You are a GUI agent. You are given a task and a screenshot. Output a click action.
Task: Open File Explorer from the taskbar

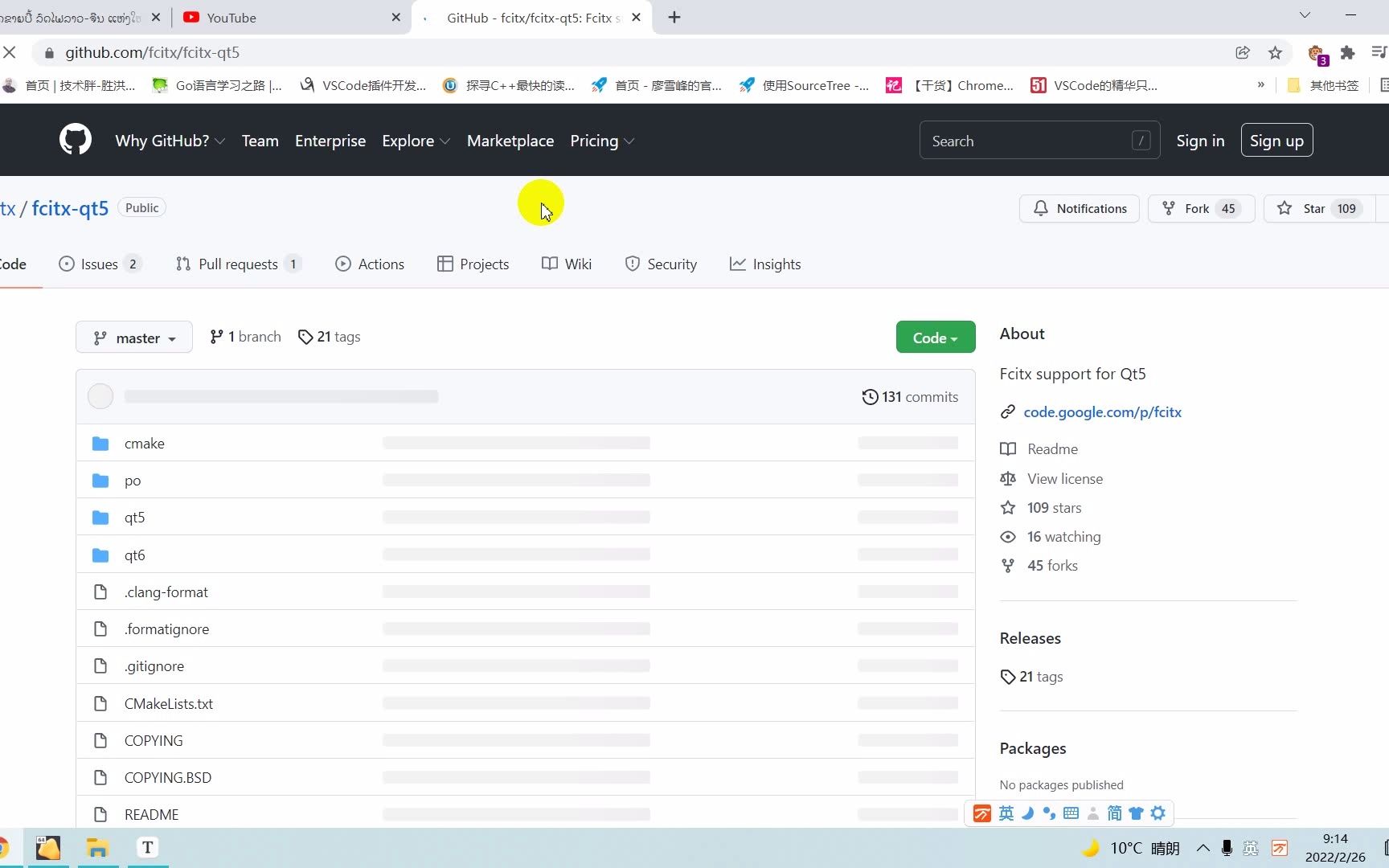(97, 848)
